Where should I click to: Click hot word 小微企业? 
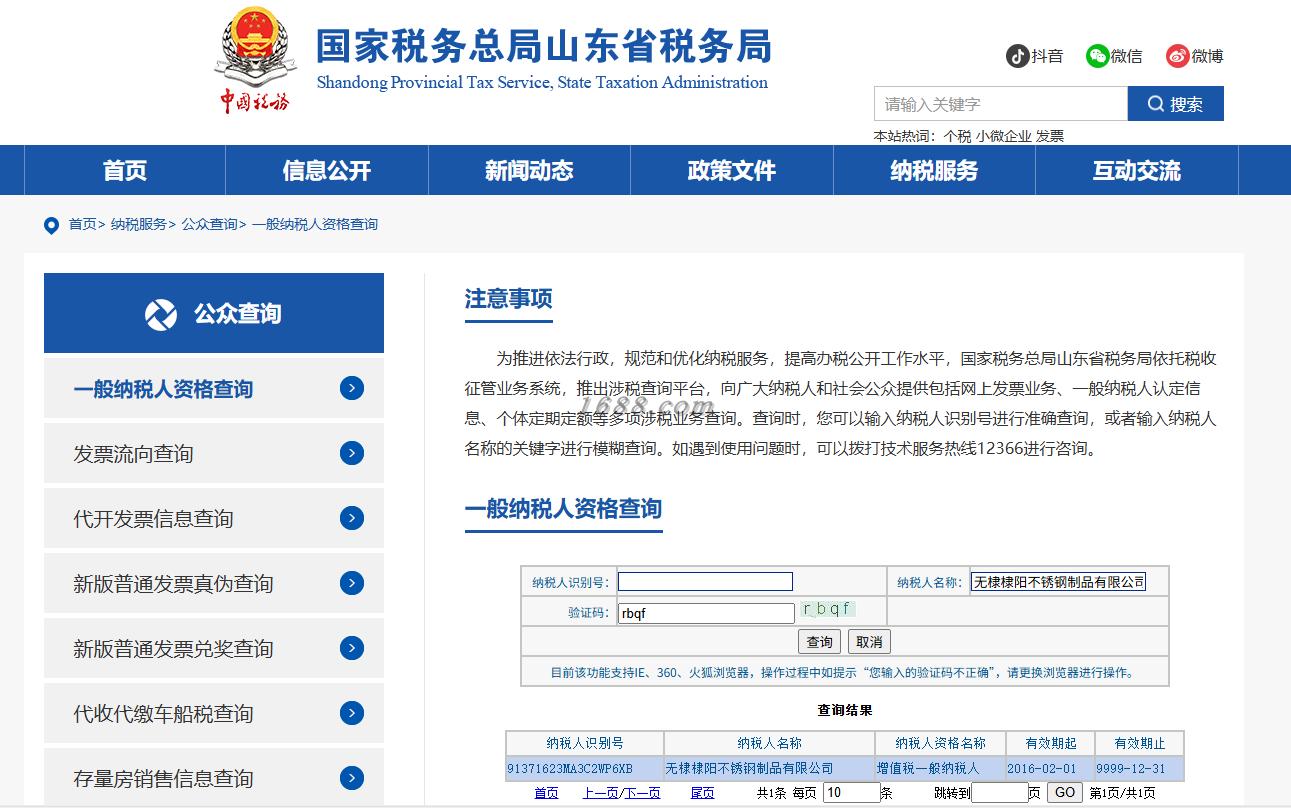pyautogui.click(x=1004, y=136)
